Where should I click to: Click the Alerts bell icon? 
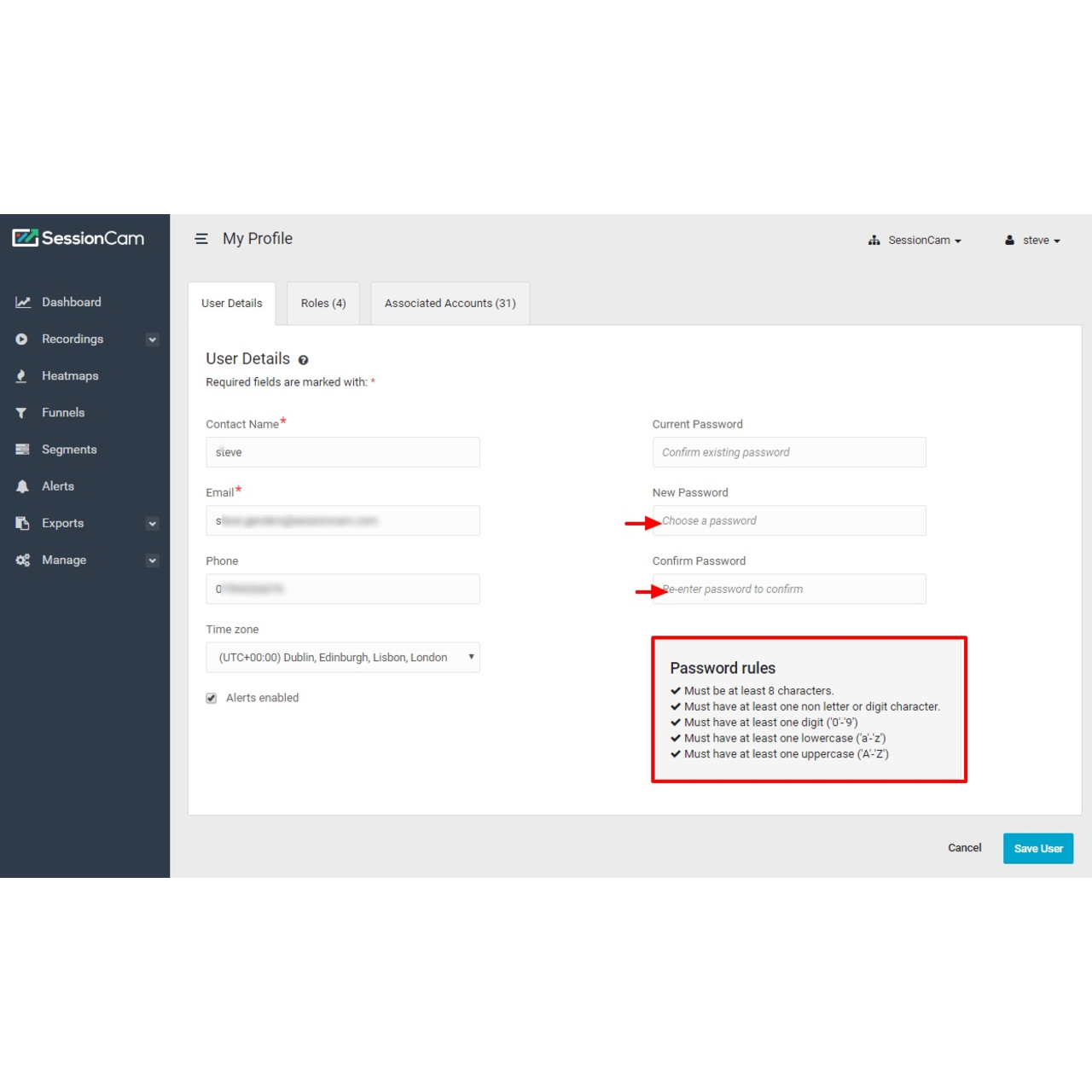point(22,486)
